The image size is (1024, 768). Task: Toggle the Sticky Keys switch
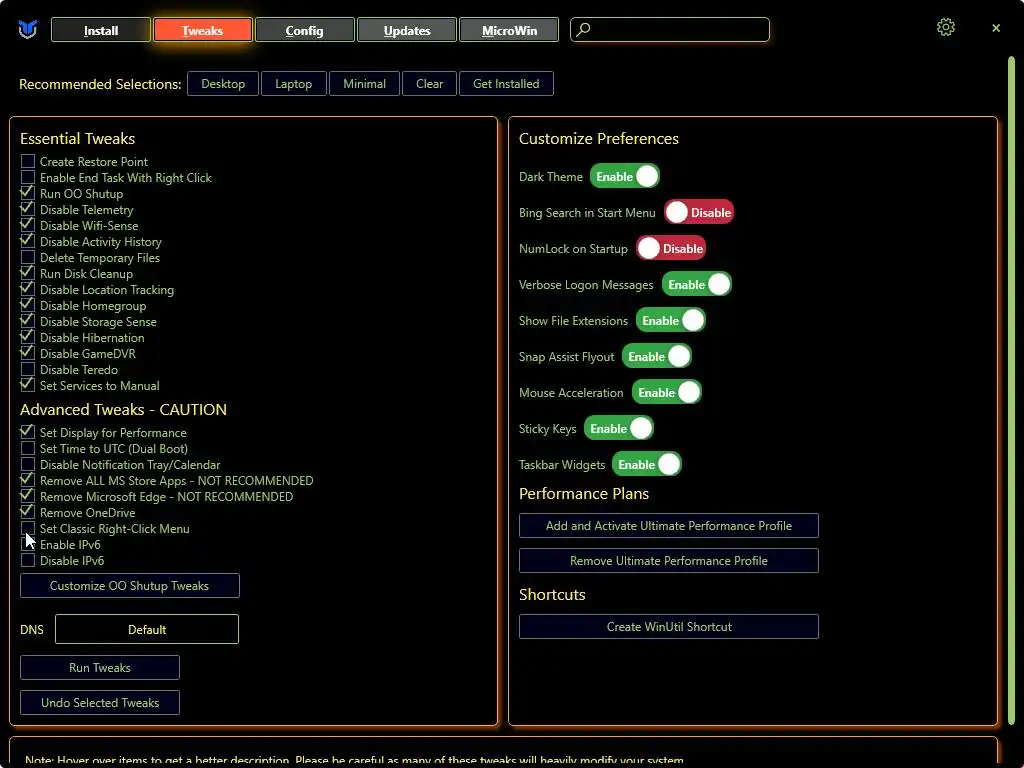[x=618, y=428]
